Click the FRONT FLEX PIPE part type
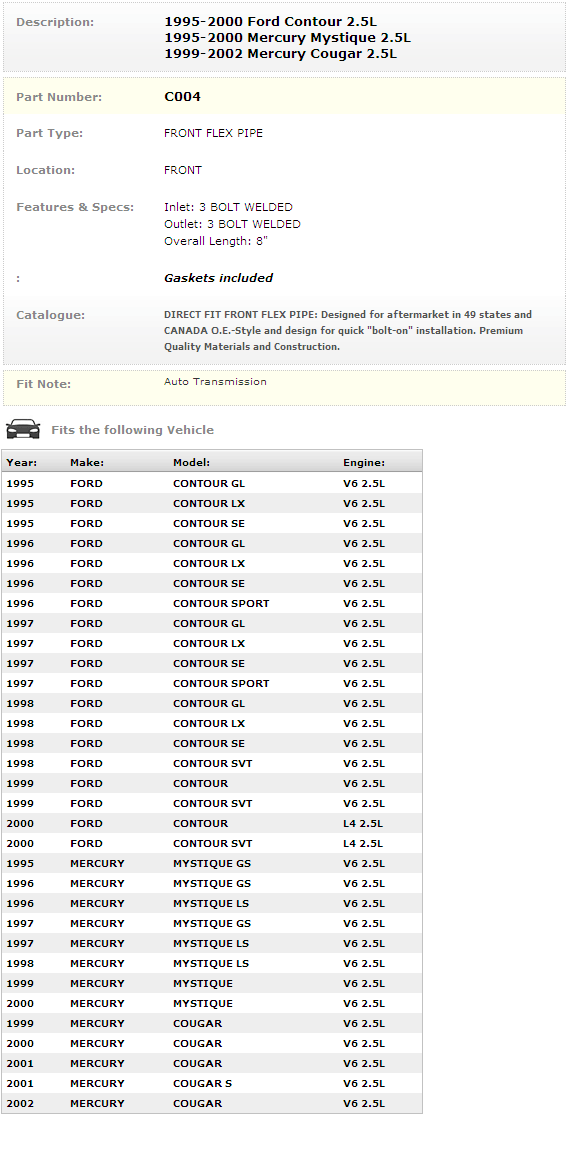Screen dimensions: 570x1149 coord(213,133)
